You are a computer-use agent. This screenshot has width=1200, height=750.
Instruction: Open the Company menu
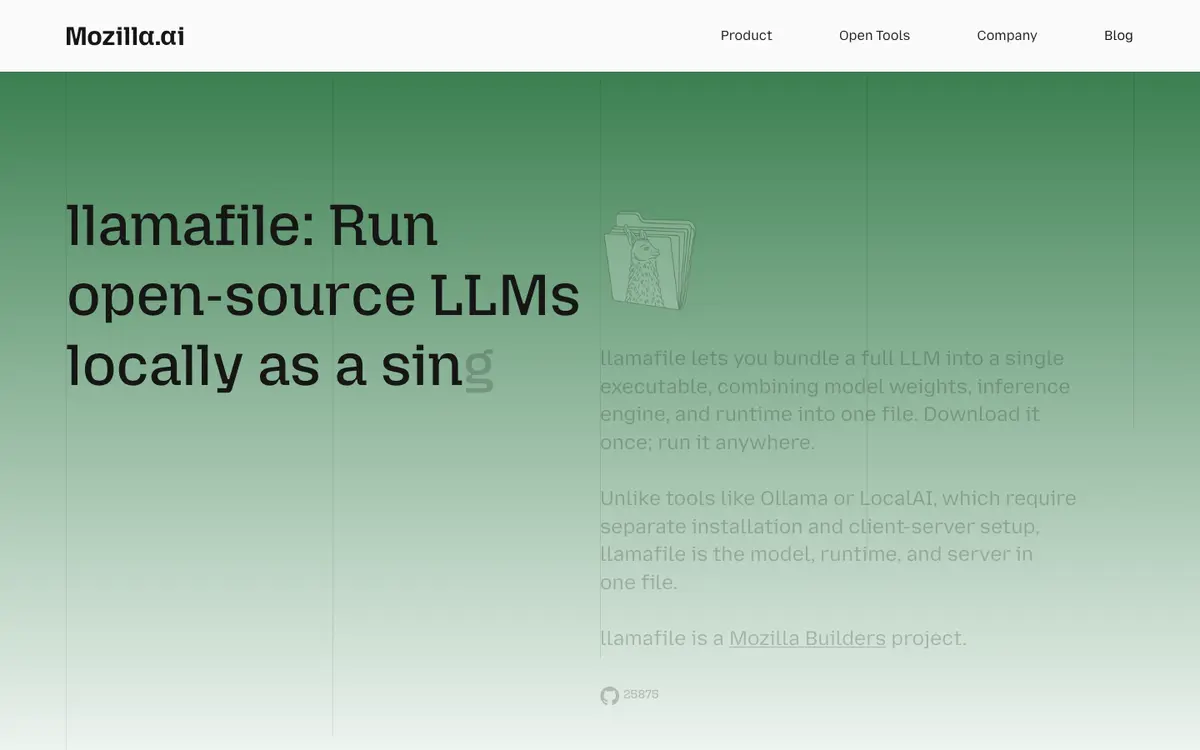pos(1007,35)
